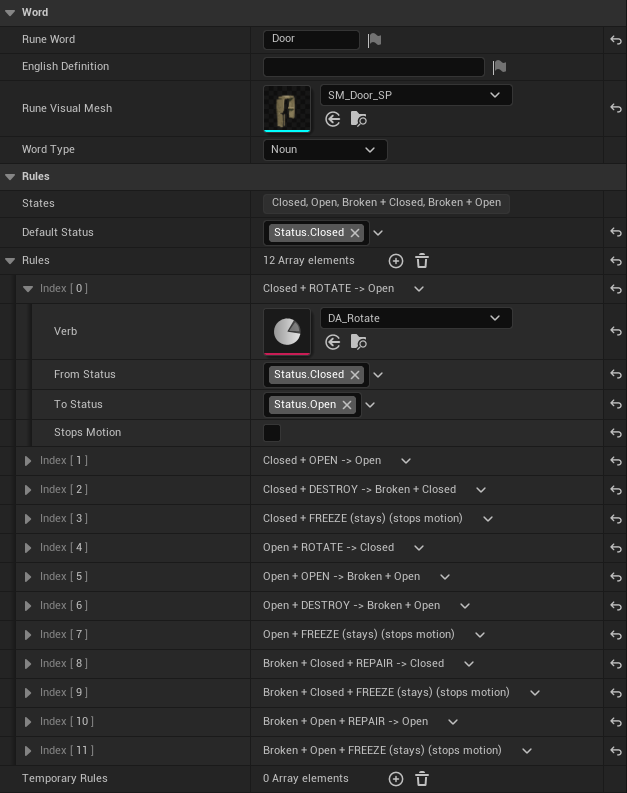Reset Rune Visual Mesh to default
Screen dimensions: 627x793
click(x=615, y=108)
